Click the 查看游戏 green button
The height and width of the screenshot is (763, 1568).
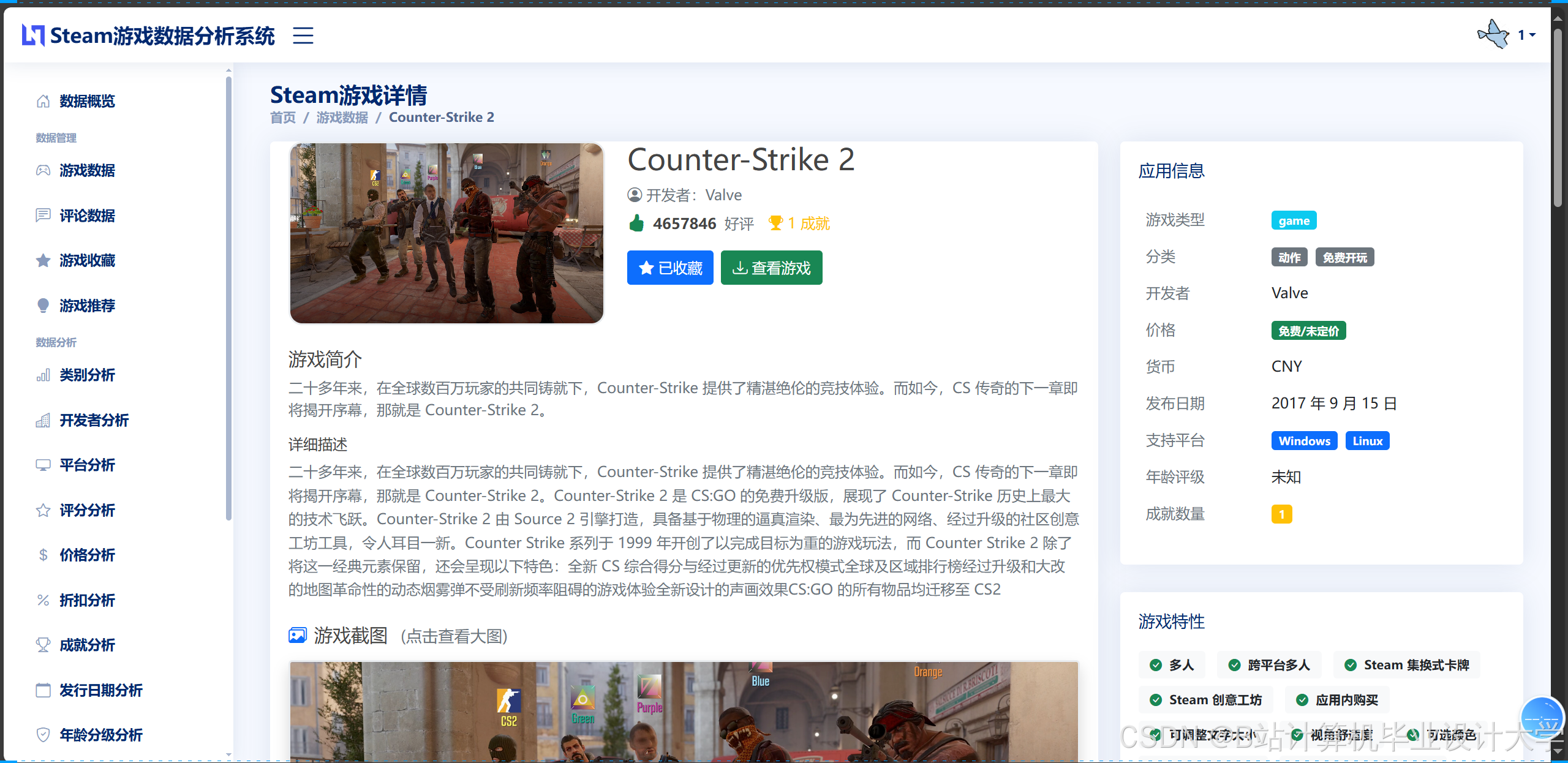[x=771, y=268]
